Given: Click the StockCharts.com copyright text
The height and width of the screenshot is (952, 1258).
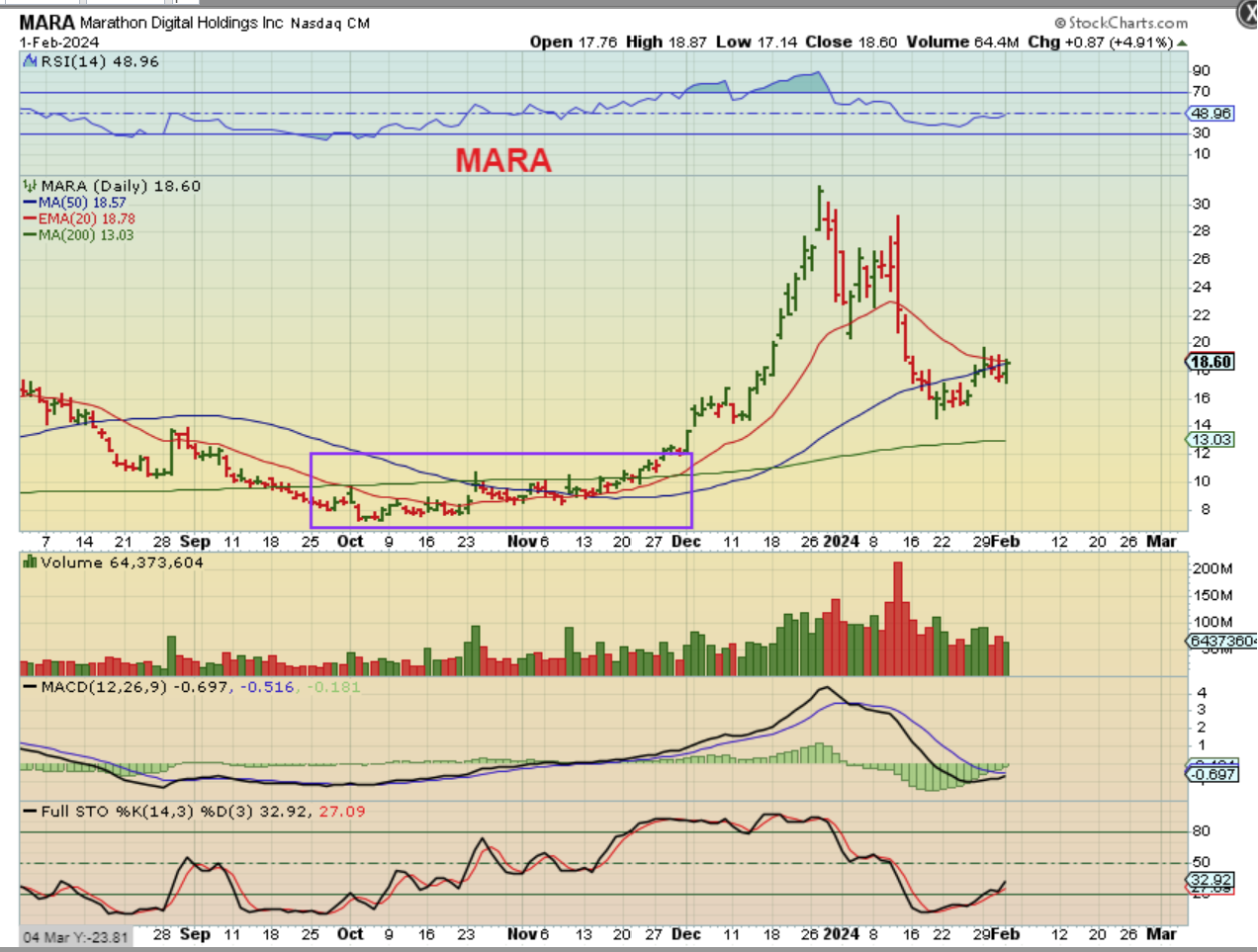Looking at the screenshot, I should click(x=1121, y=23).
